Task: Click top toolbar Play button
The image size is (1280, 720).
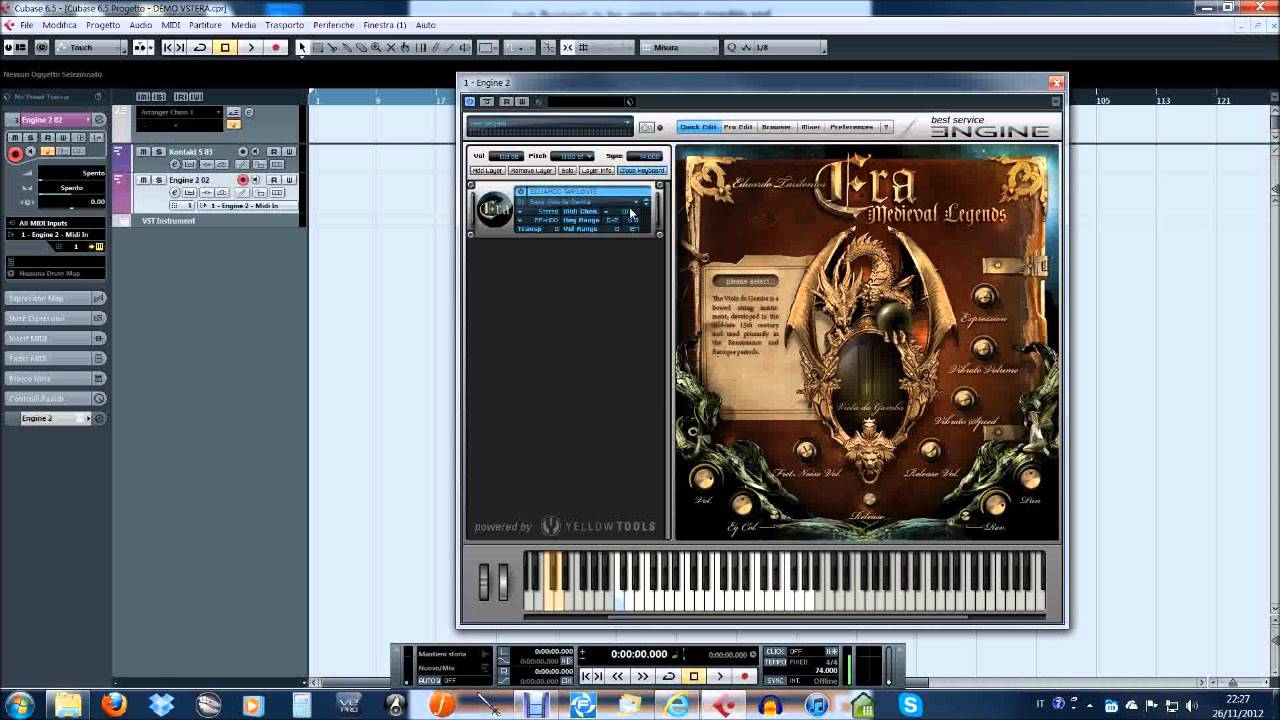Action: 251,47
